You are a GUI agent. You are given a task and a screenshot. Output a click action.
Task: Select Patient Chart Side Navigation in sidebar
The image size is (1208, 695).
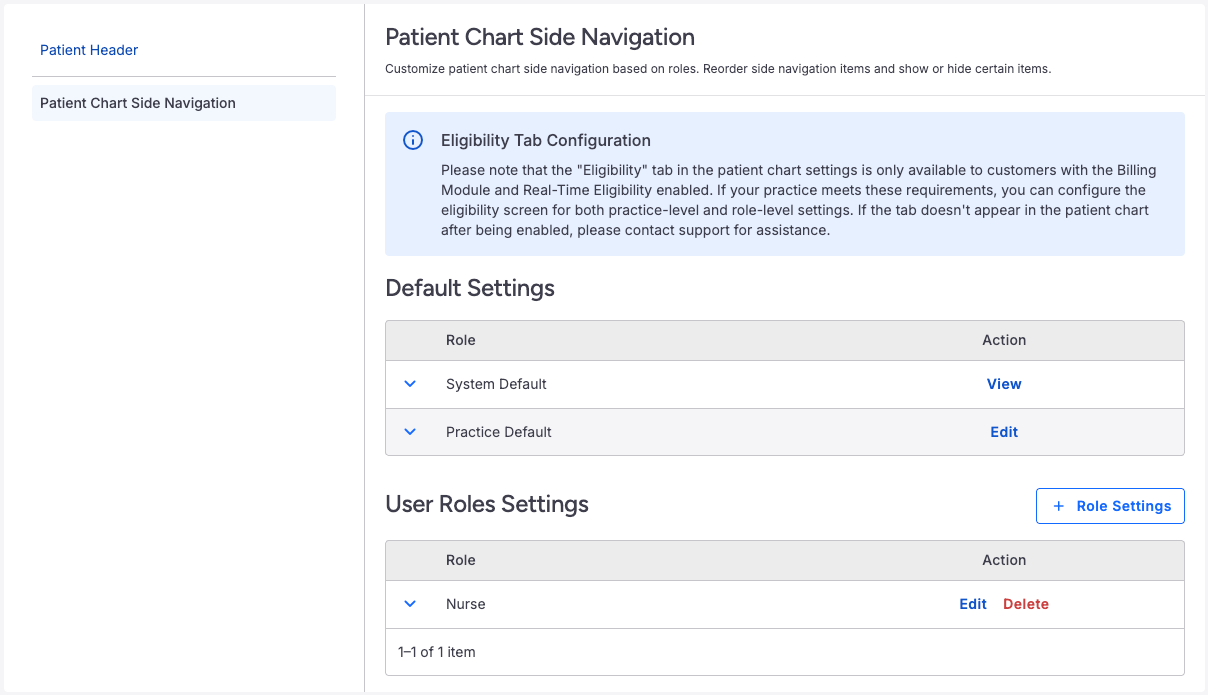pyautogui.click(x=138, y=103)
